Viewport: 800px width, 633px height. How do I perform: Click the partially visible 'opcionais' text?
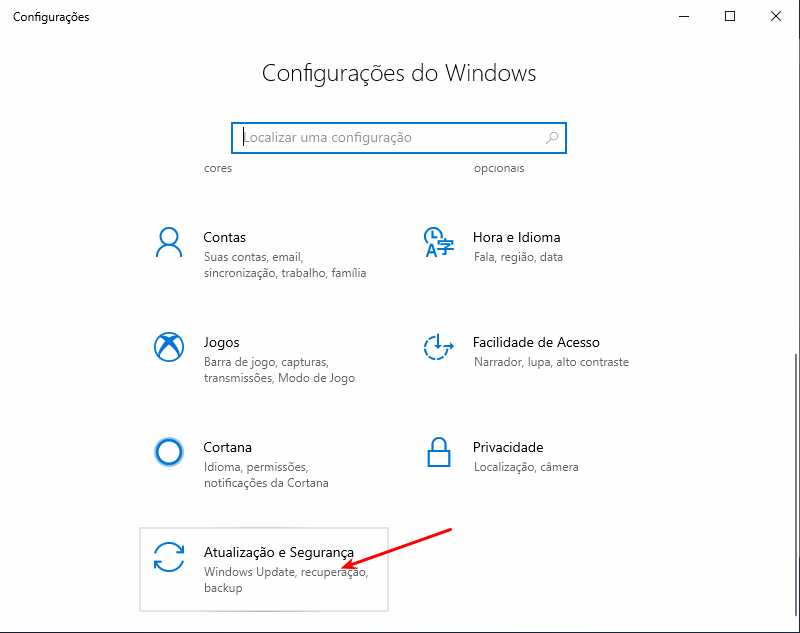point(499,168)
